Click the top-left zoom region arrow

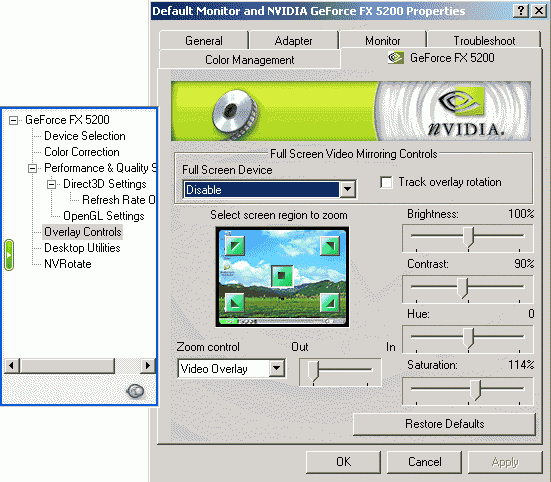[x=235, y=245]
